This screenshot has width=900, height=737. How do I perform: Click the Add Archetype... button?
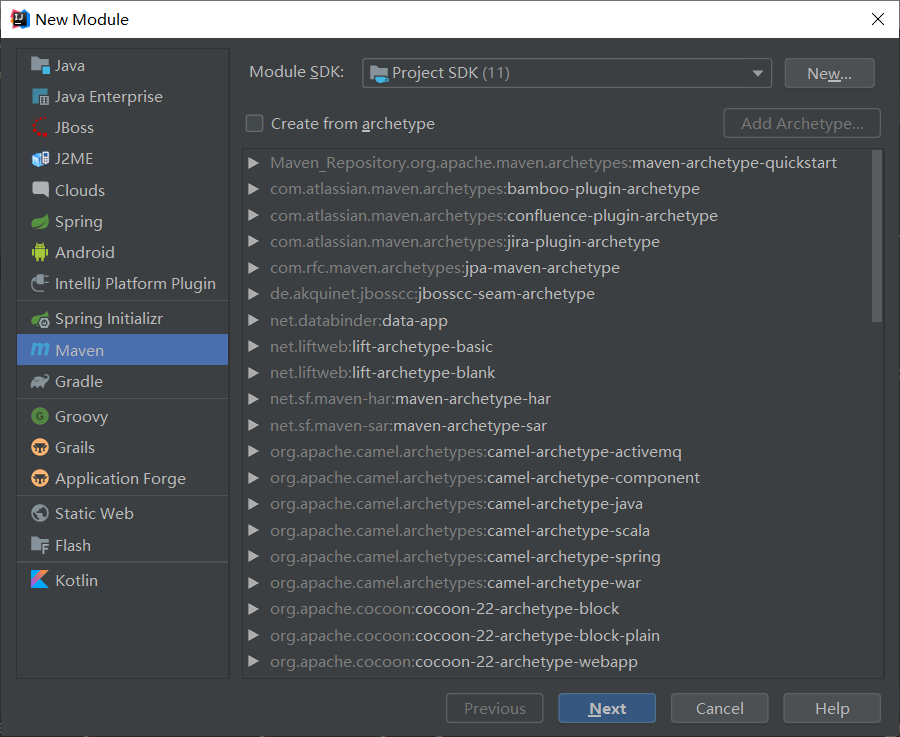tap(802, 123)
